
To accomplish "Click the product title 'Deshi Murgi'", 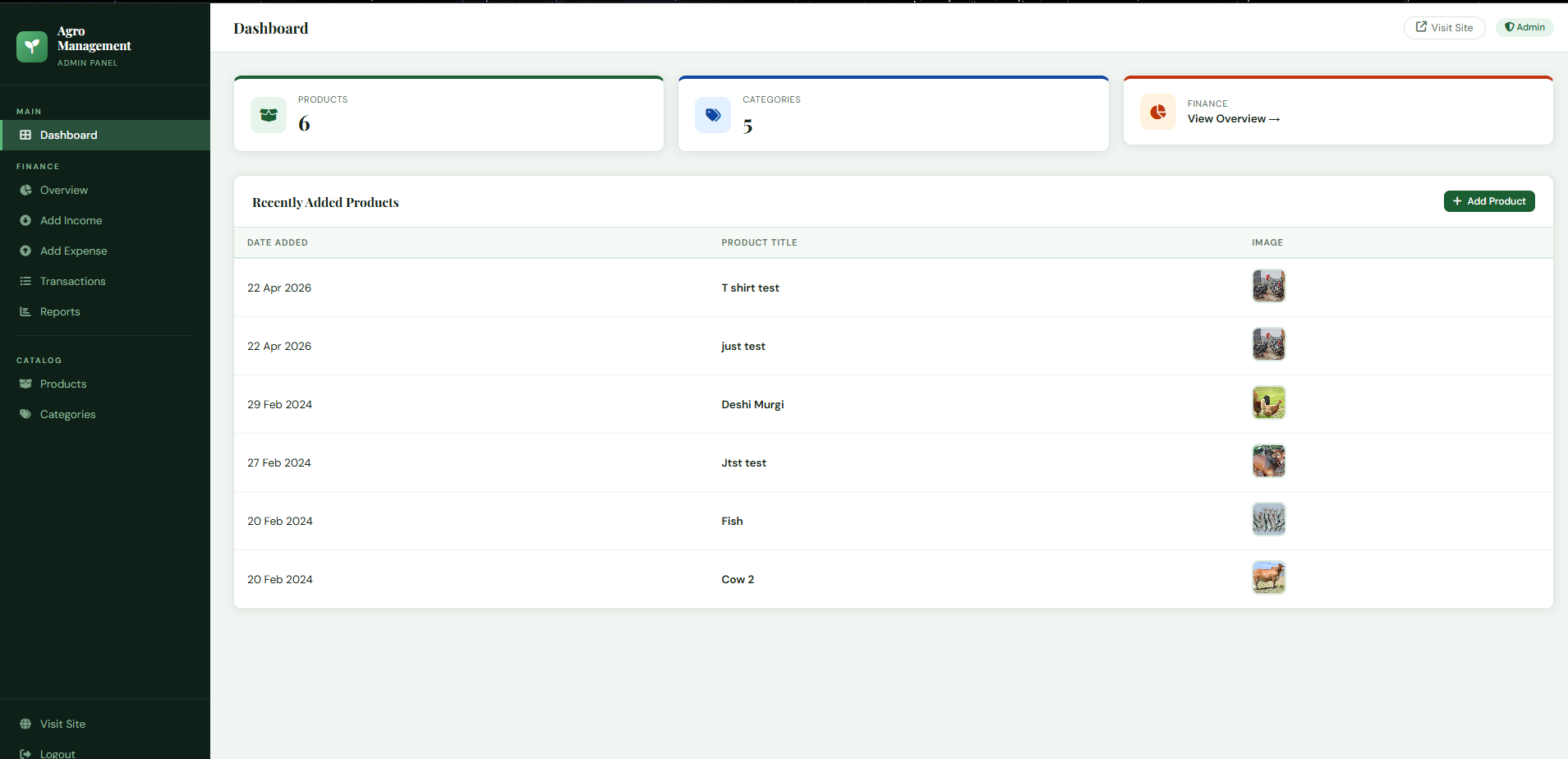I will pyautogui.click(x=752, y=405).
